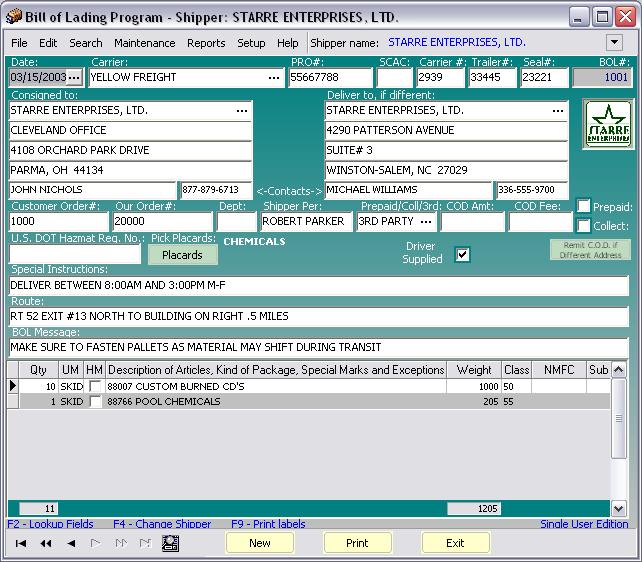
Task: Open the Maintenance menu
Action: point(145,43)
